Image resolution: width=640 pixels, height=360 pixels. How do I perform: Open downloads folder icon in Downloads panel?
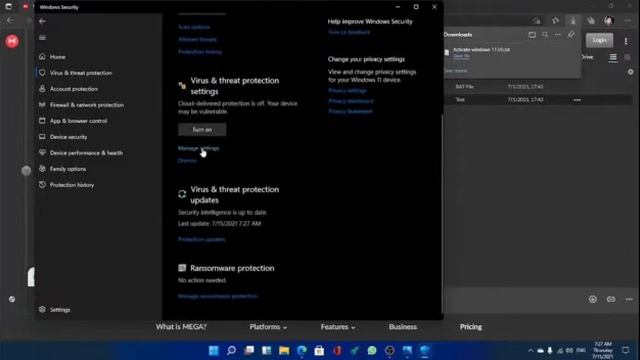(532, 35)
